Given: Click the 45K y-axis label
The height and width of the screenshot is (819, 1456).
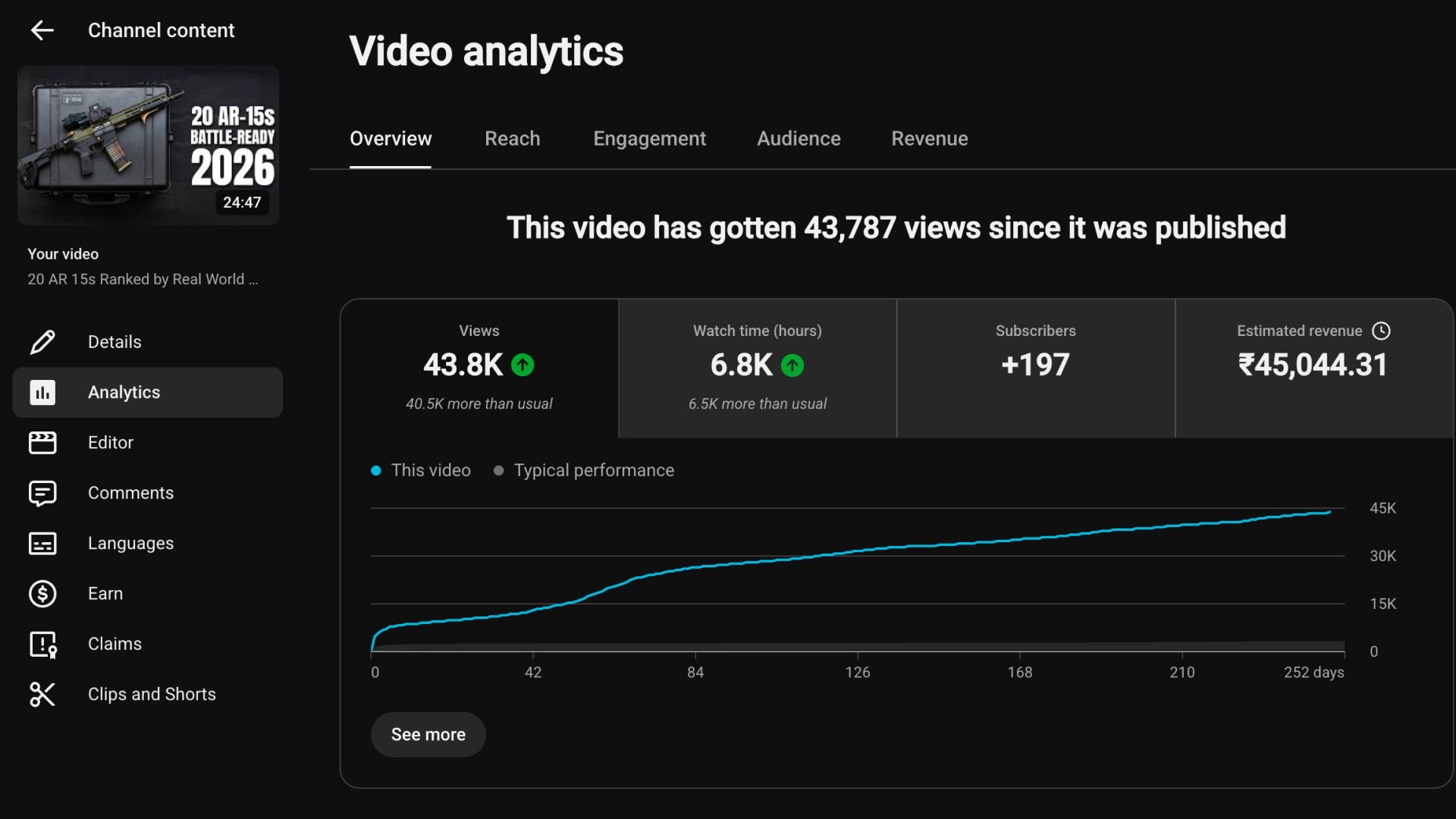Looking at the screenshot, I should [x=1382, y=508].
